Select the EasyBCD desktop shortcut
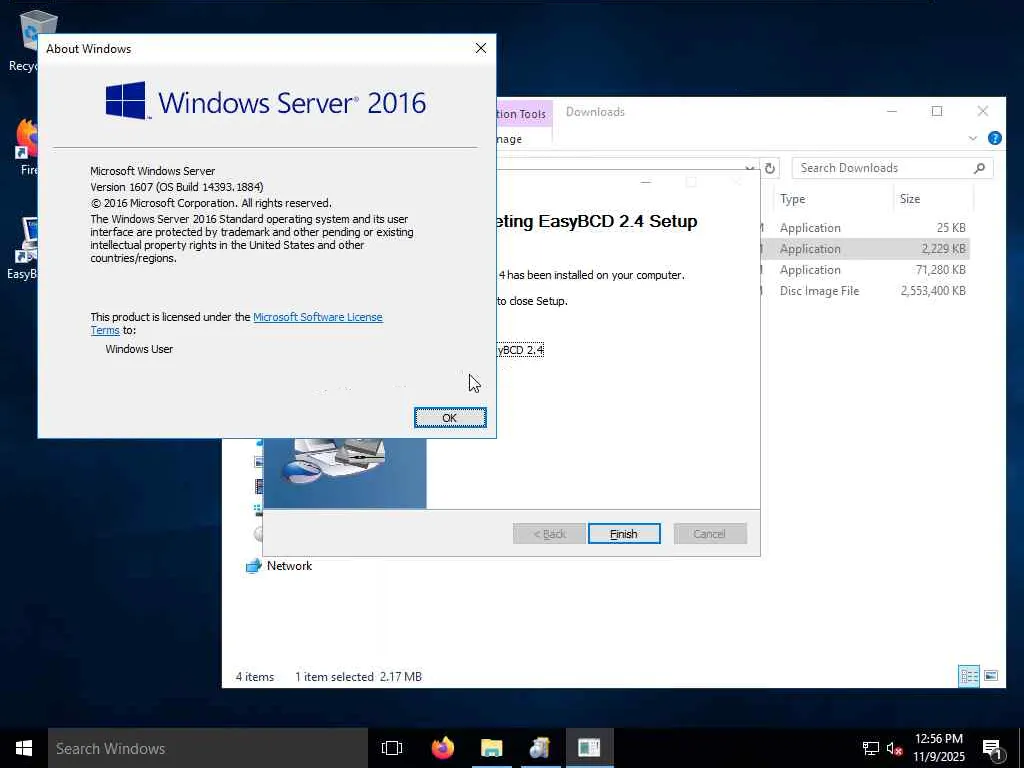Image resolution: width=1024 pixels, height=768 pixels. (22, 249)
